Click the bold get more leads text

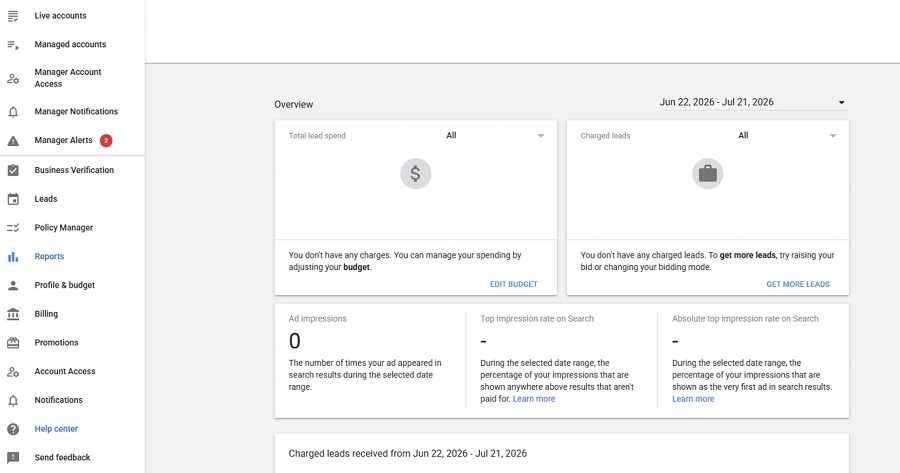(x=747, y=255)
